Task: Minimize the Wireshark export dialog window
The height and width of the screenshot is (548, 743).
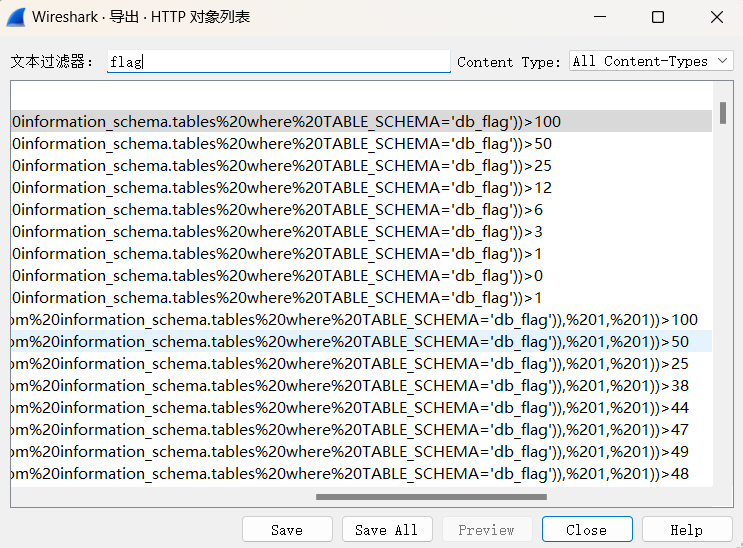Action: (600, 17)
